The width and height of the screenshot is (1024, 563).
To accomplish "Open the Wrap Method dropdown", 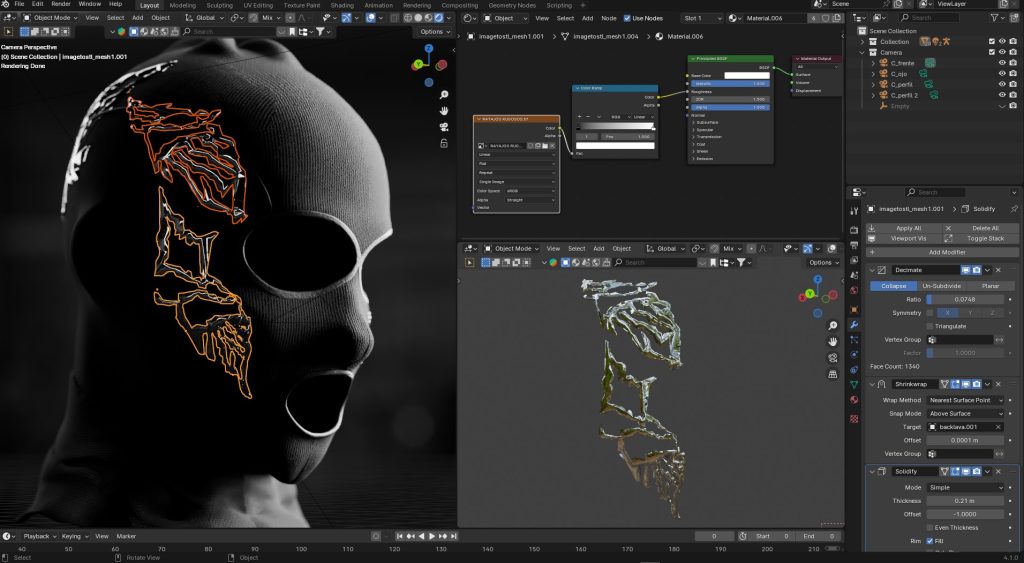I will pos(965,400).
